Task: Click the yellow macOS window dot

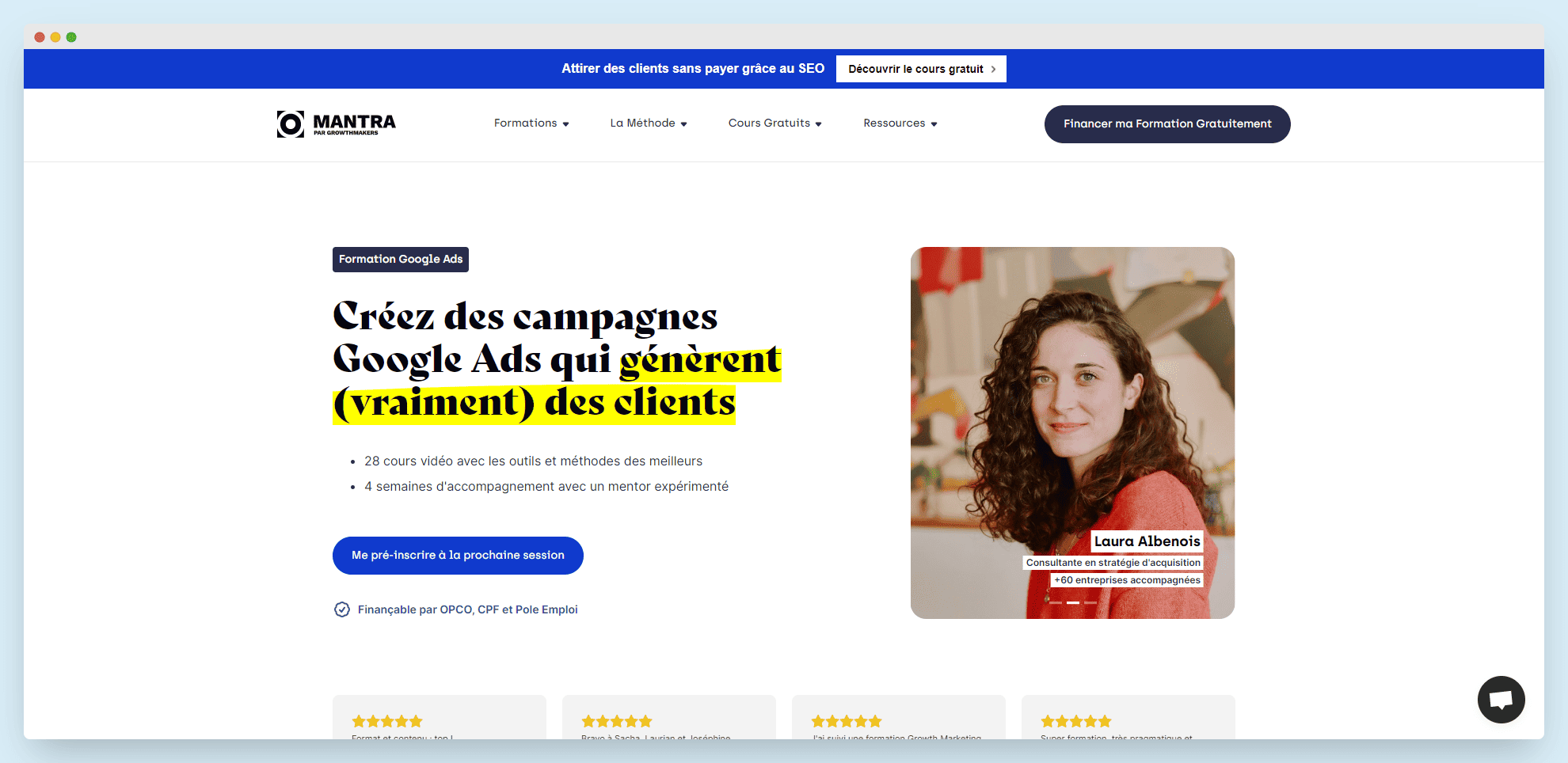Action: click(55, 37)
